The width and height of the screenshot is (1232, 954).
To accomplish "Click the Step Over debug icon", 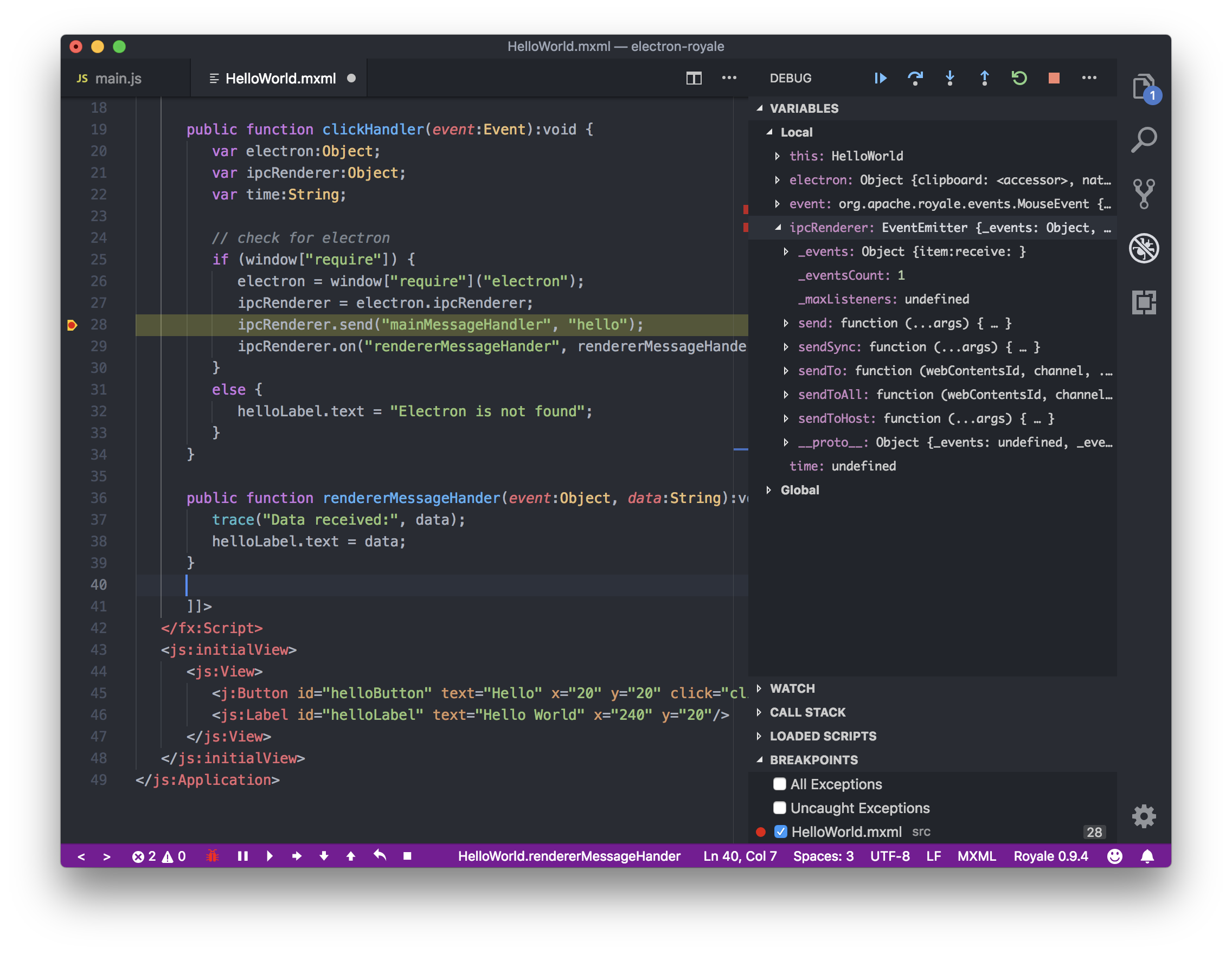I will click(915, 78).
